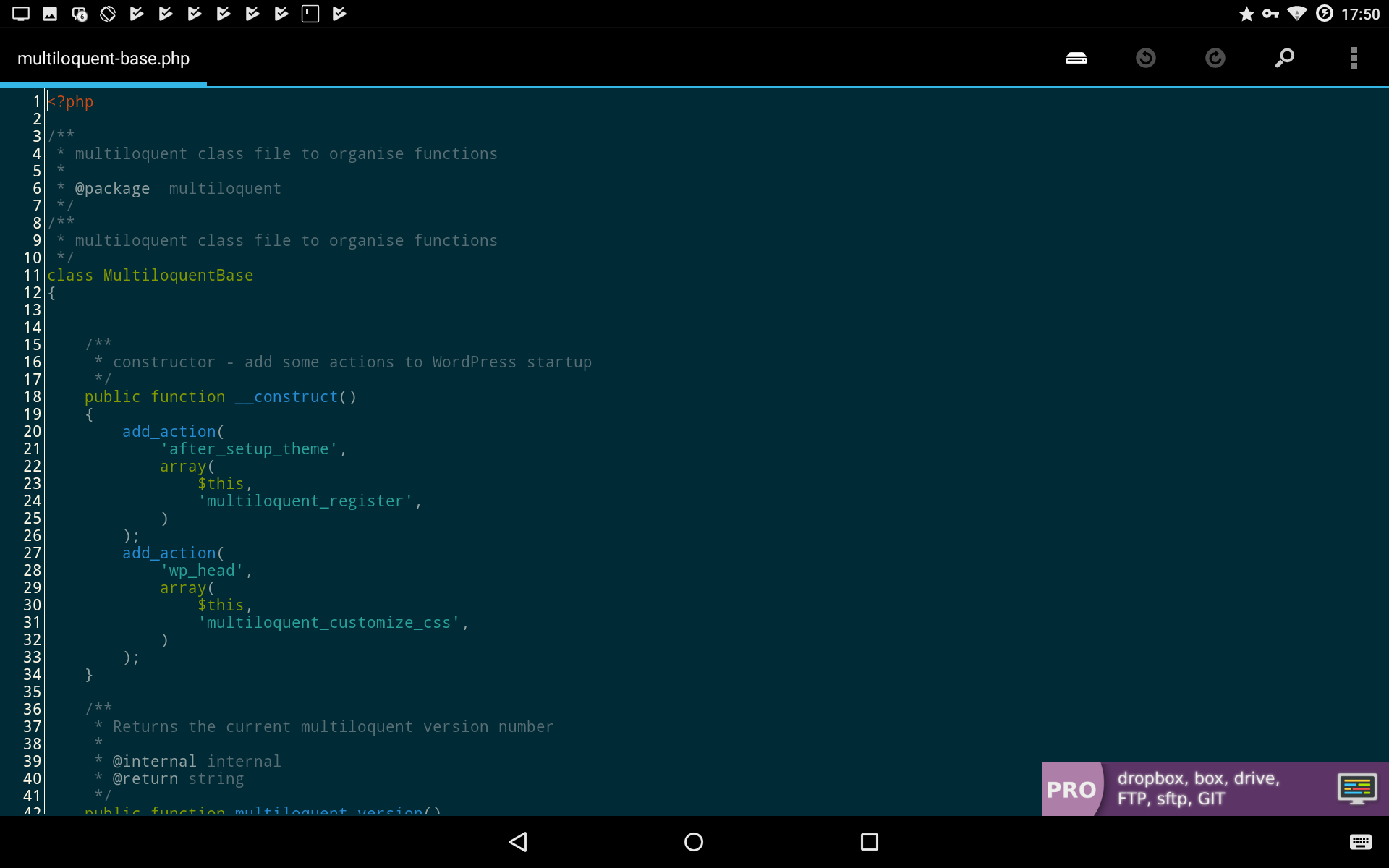The height and width of the screenshot is (868, 1389).
Task: Click line number 18 in the gutter
Action: pyautogui.click(x=33, y=397)
